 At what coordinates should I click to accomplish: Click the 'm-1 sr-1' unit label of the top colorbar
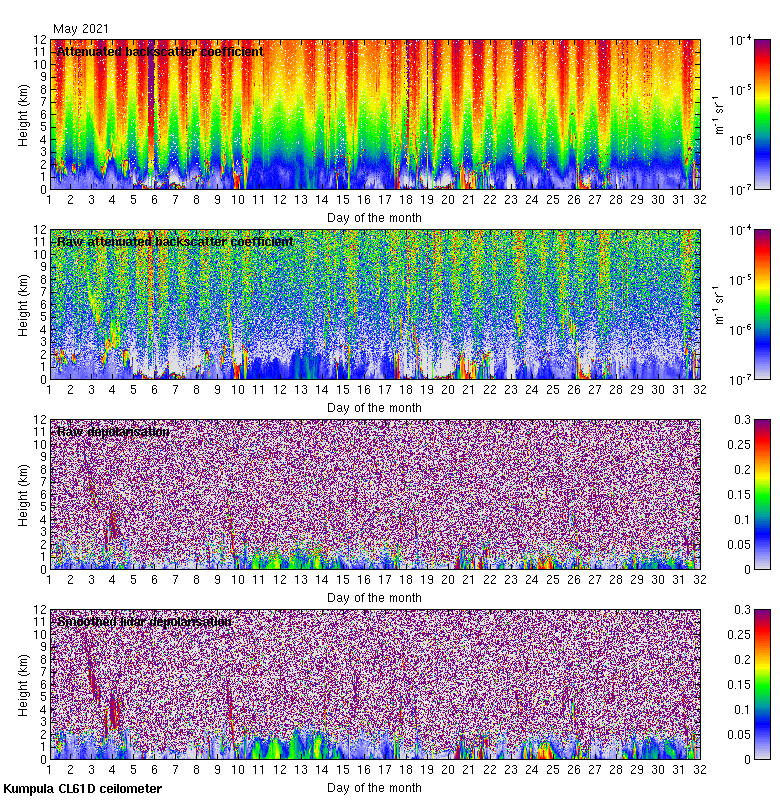tap(719, 114)
